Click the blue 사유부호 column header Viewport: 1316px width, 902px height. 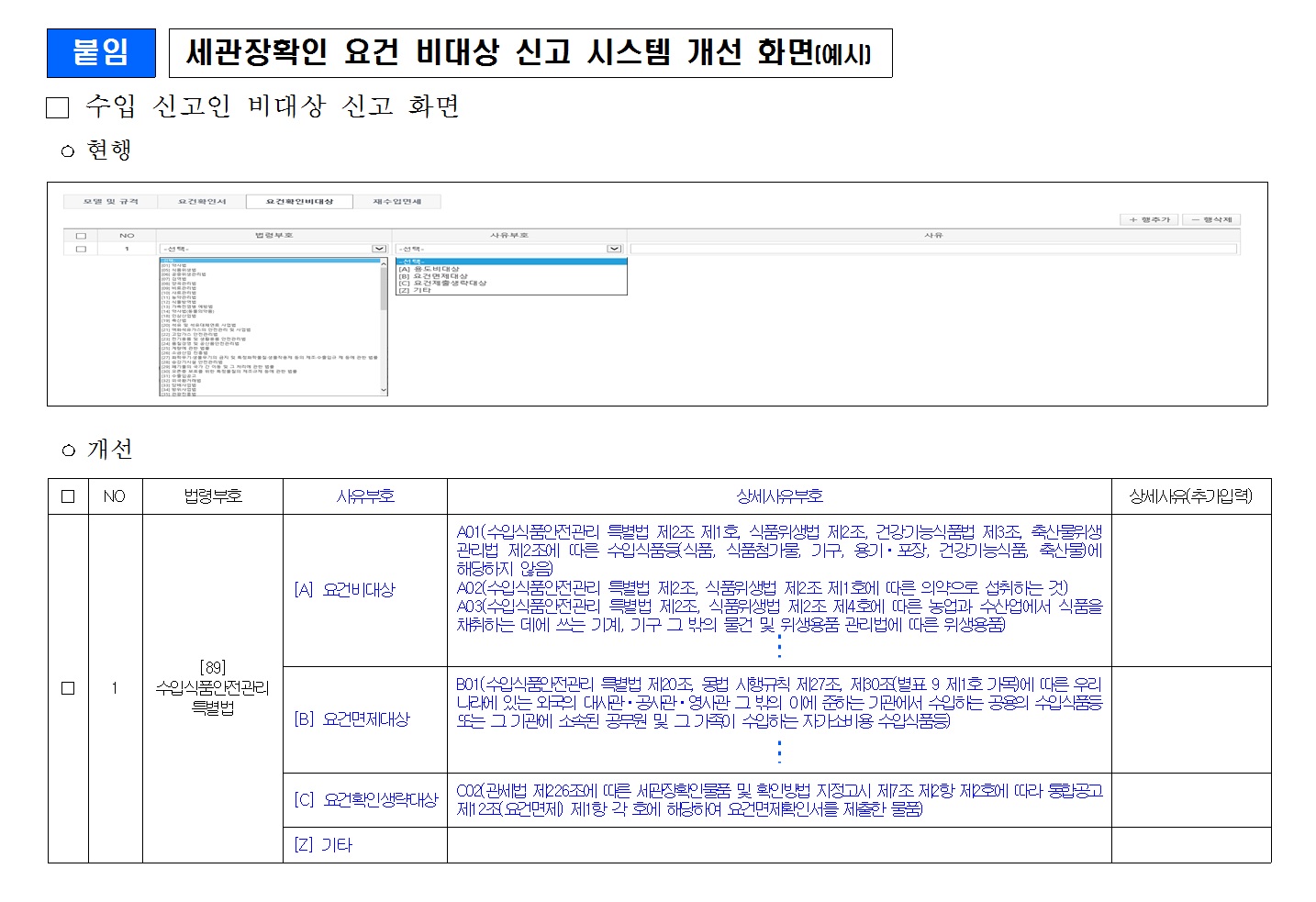365,496
